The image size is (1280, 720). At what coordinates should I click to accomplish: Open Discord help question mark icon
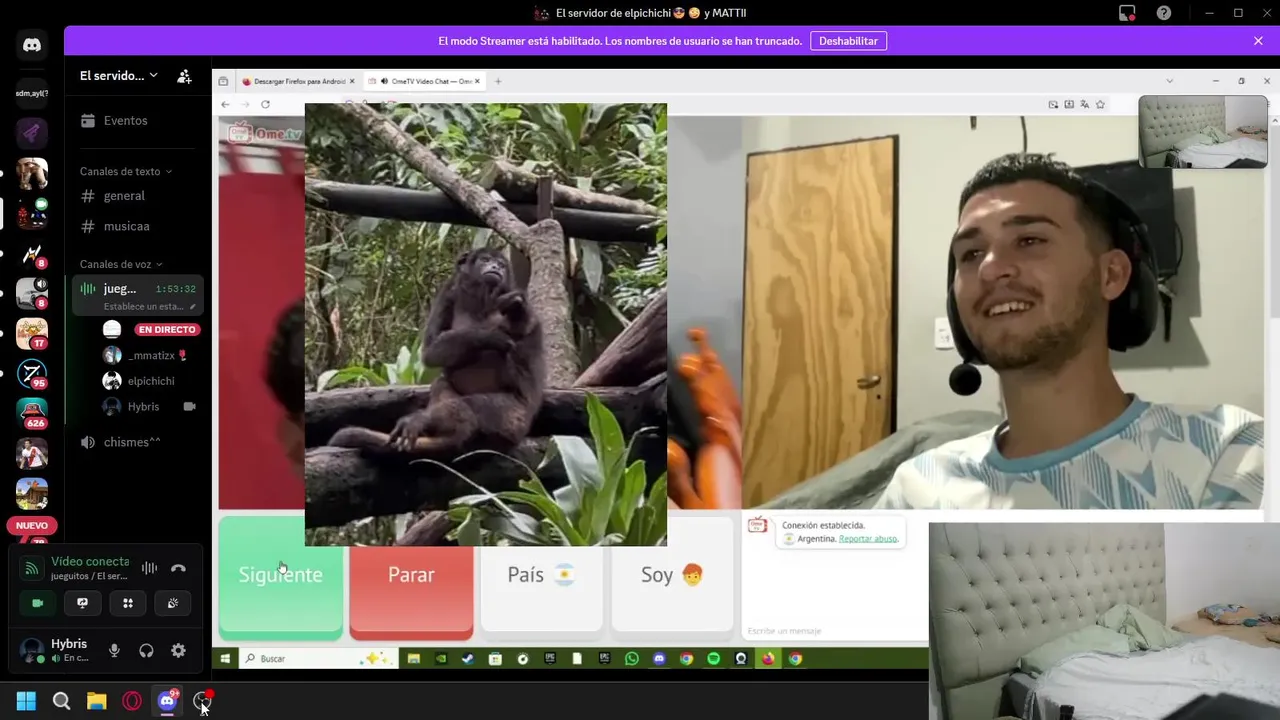pyautogui.click(x=1164, y=13)
